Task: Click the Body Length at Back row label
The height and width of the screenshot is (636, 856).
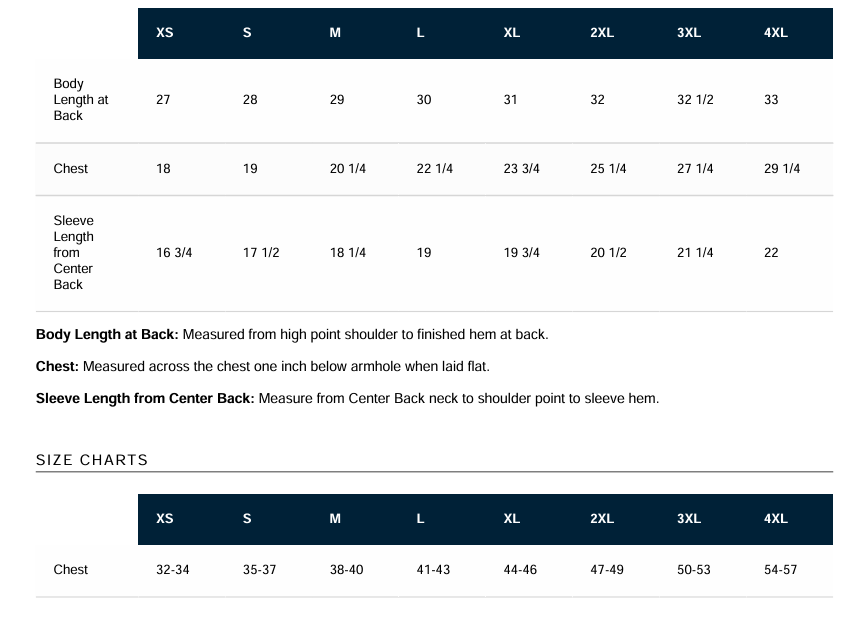Action: (81, 99)
